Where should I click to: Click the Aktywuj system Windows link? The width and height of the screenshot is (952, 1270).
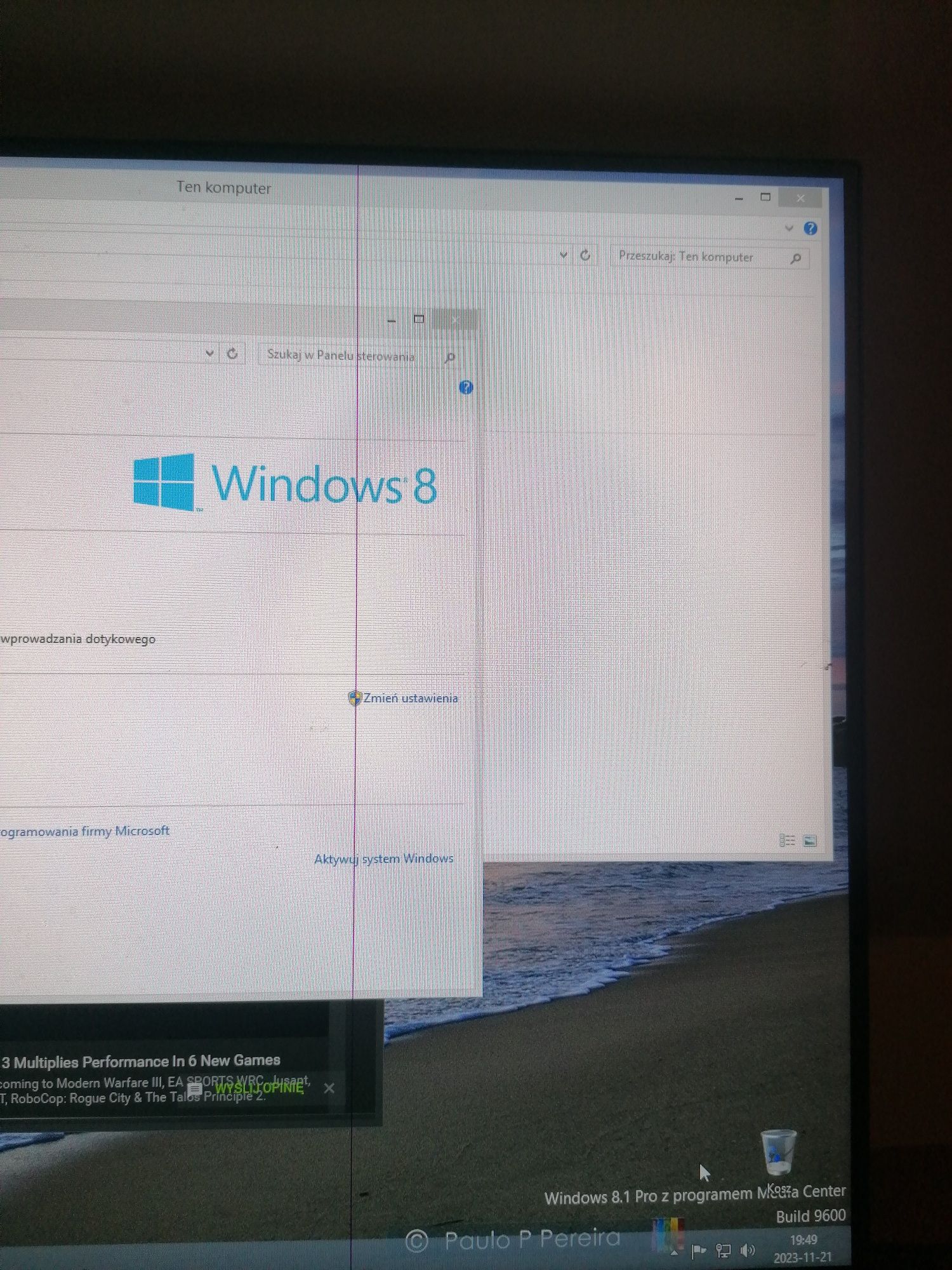click(x=384, y=859)
